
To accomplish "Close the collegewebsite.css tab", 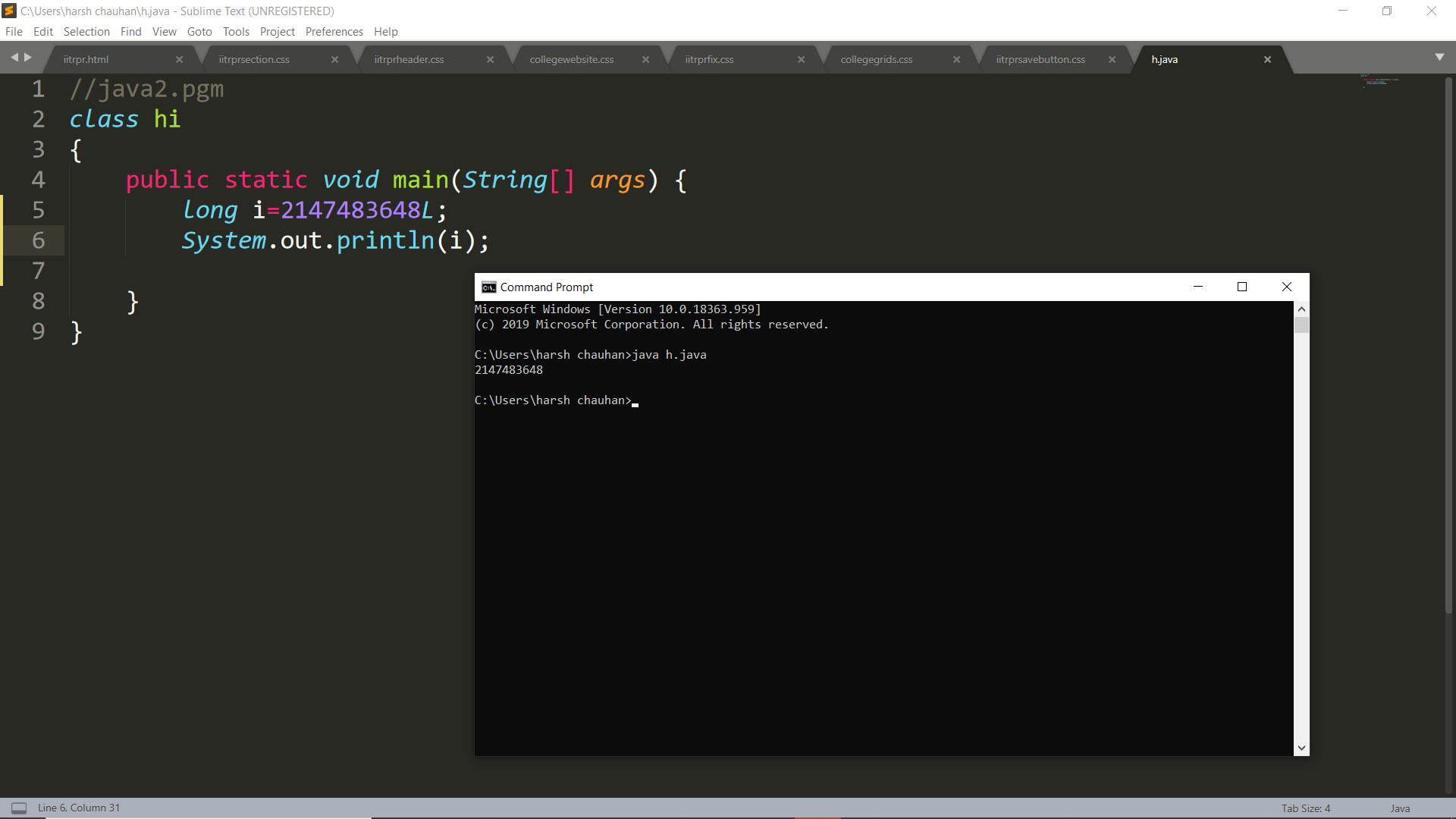I will 645,60.
